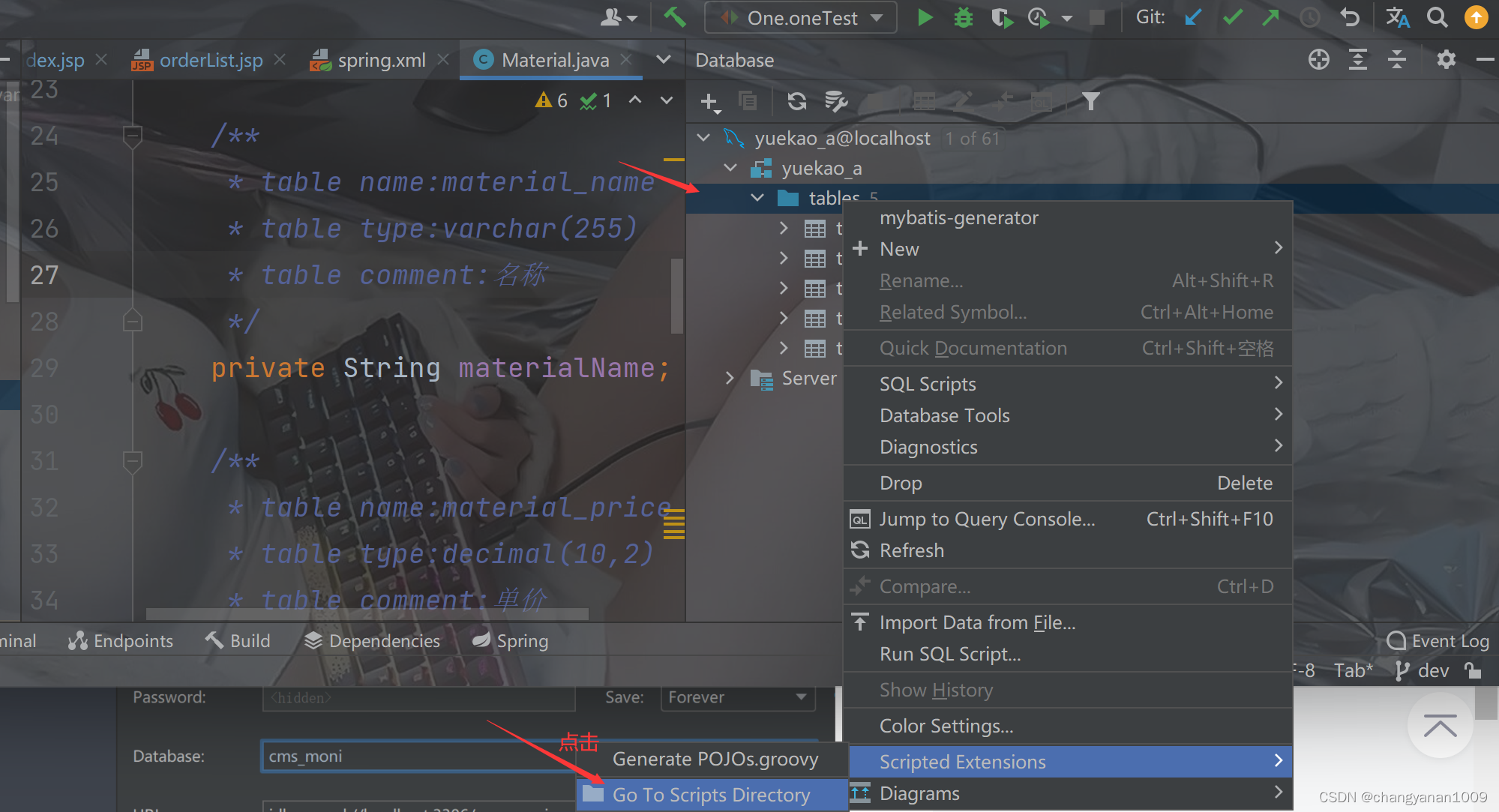Click the Refresh context menu entry
Screen dimensions: 1499x812
click(911, 551)
